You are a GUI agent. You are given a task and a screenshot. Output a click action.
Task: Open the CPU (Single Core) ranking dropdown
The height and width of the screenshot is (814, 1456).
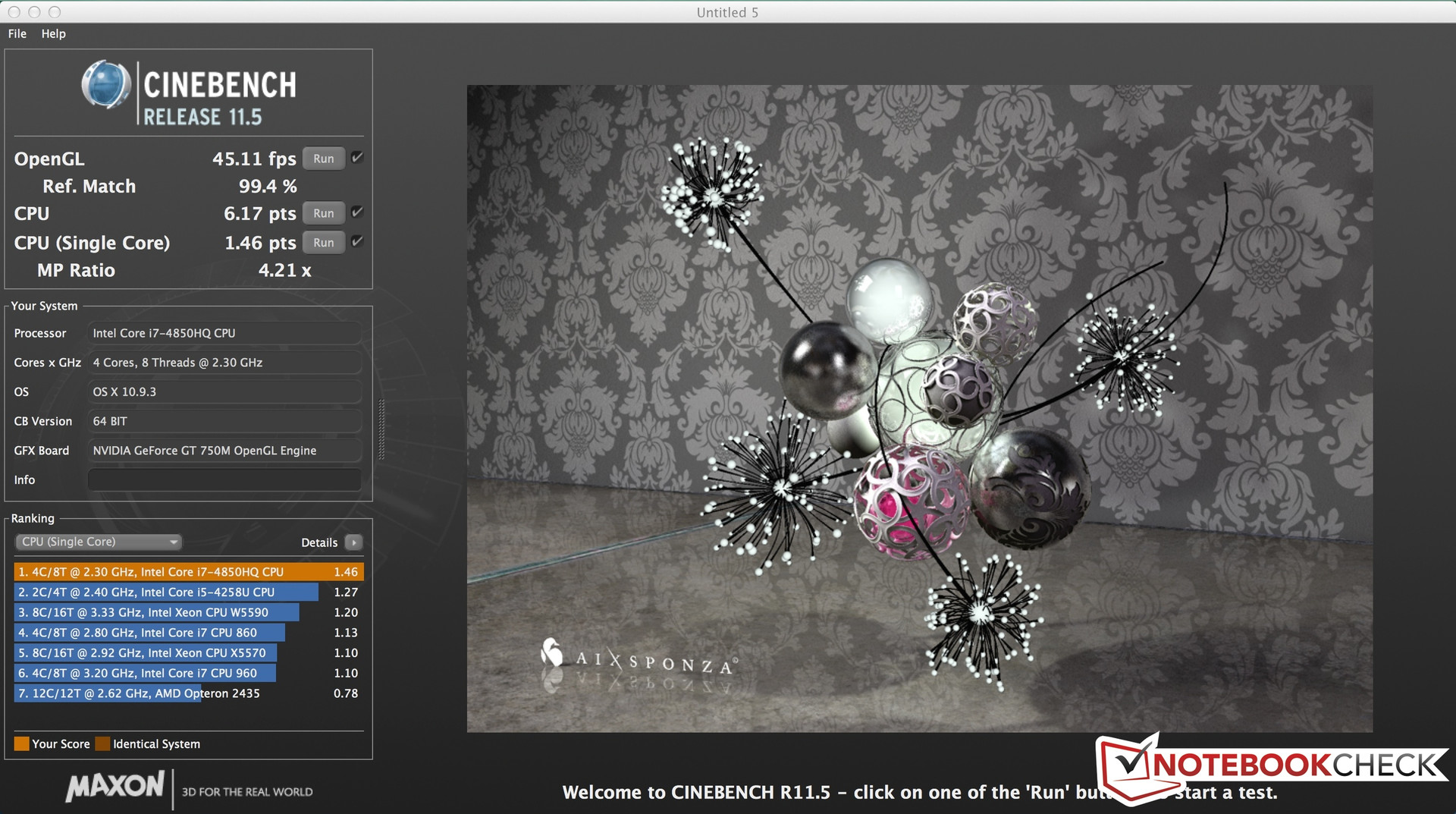[x=99, y=542]
